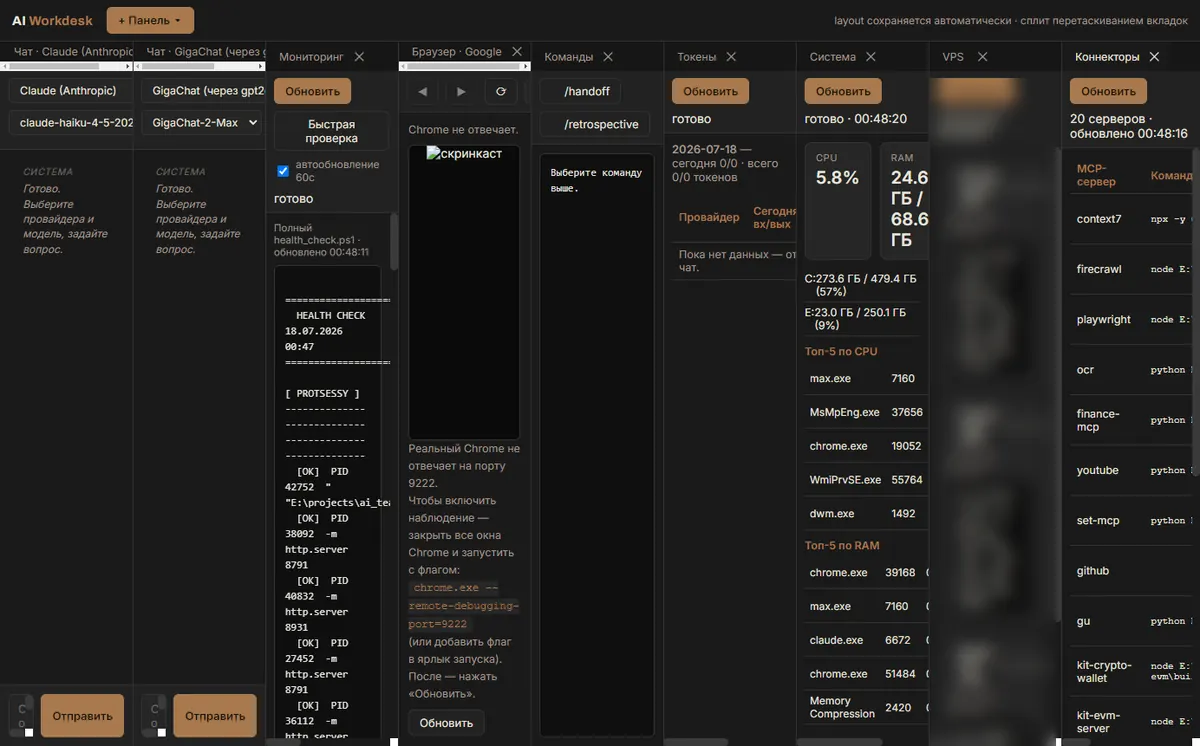Click horizontal scrollbar under GigaChat tab
This screenshot has height=746, width=1200.
point(197,66)
